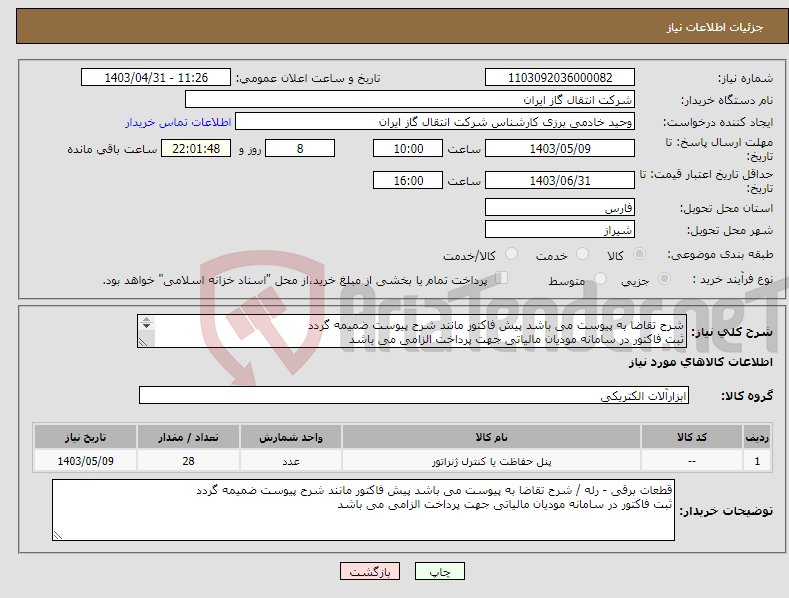Click the remaining days field showing 8
This screenshot has height=598, width=789.
300,148
